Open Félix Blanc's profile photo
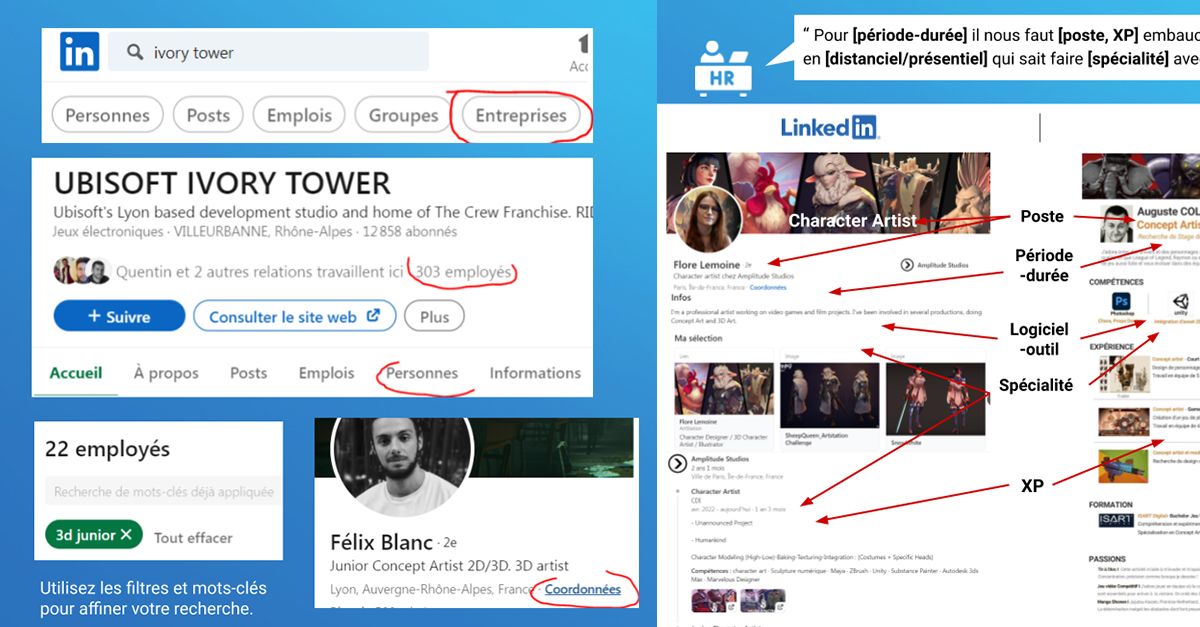Screen dimensions: 1200x627 (401, 467)
